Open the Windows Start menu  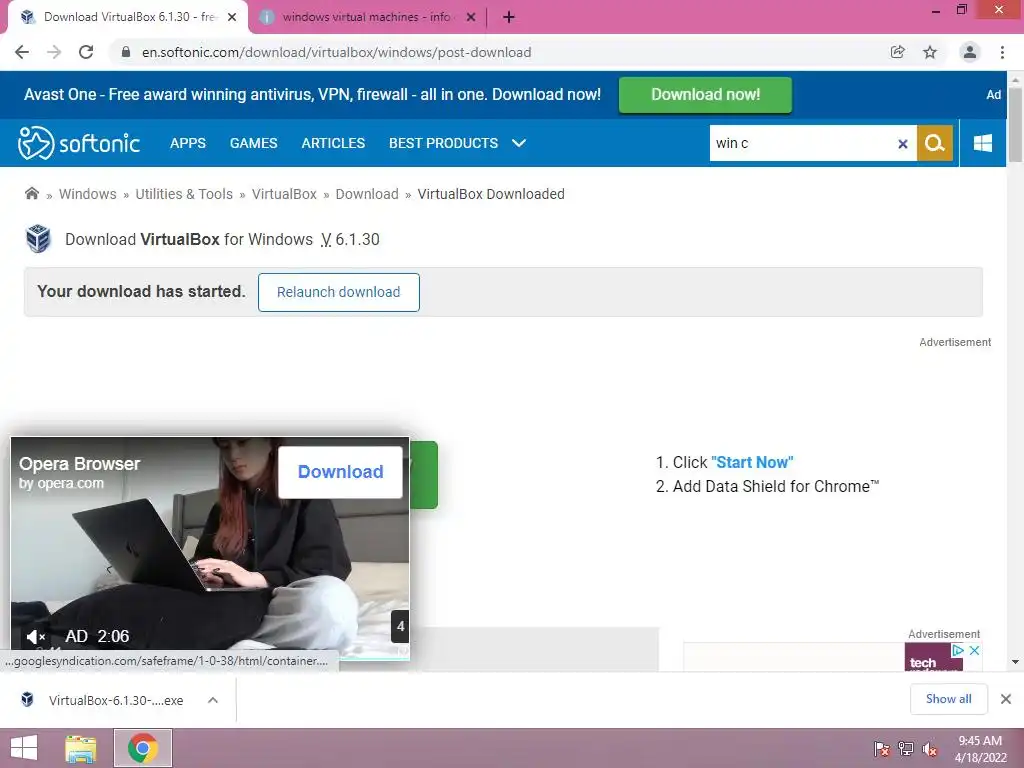24,748
